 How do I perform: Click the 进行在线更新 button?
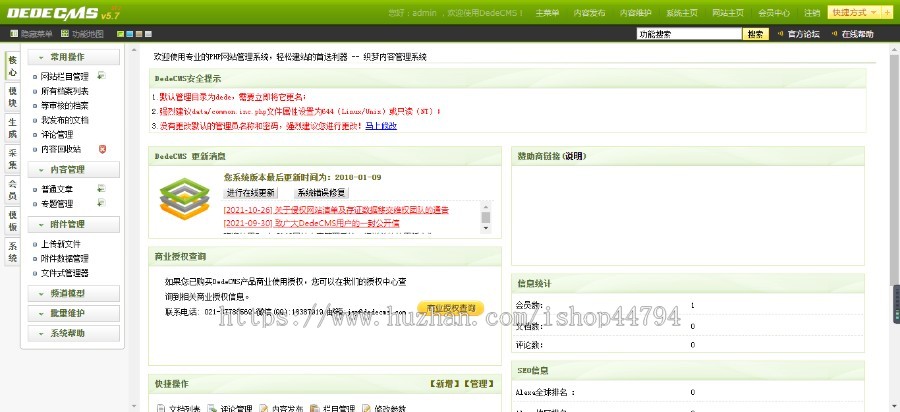coord(250,193)
